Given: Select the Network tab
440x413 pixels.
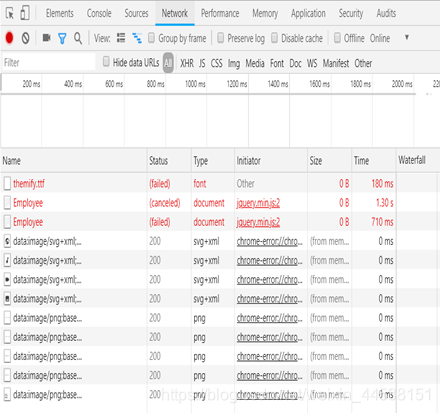Looking at the screenshot, I should click(x=175, y=13).
